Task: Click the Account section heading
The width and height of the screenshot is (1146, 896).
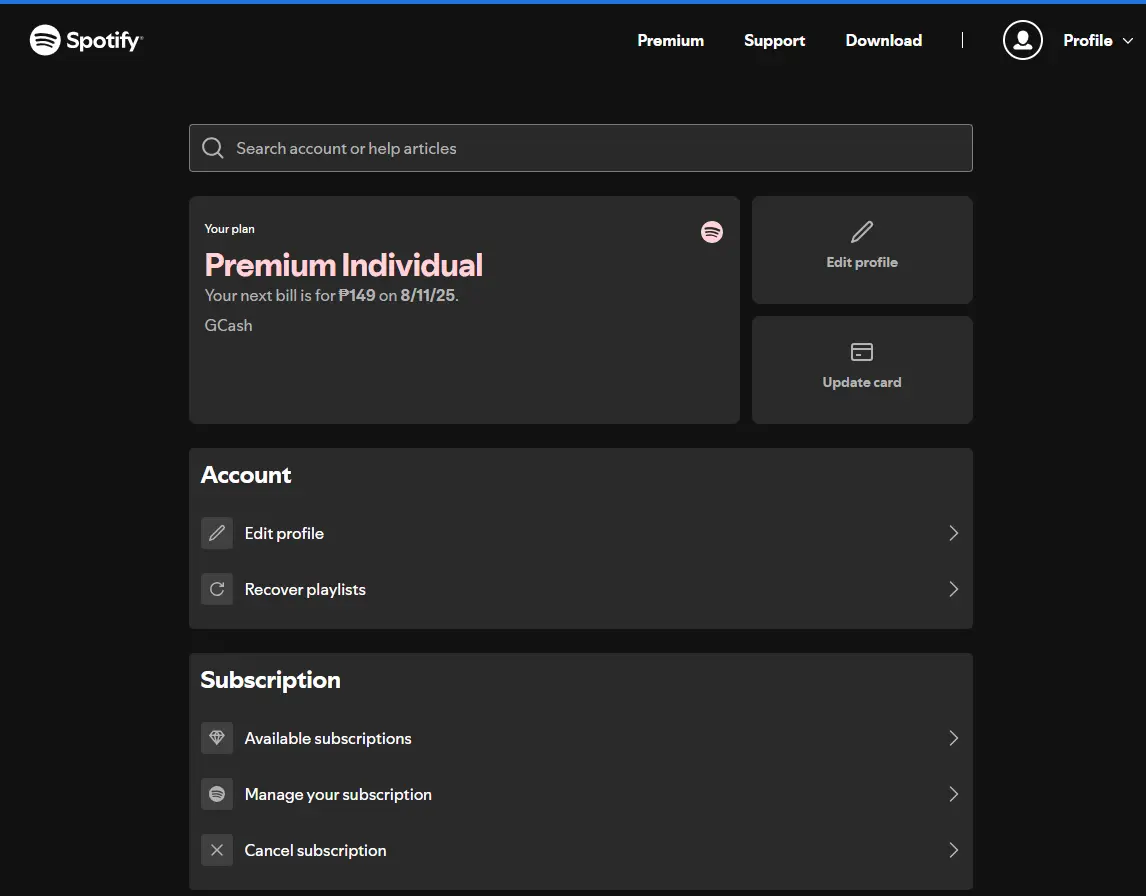Action: click(x=246, y=475)
